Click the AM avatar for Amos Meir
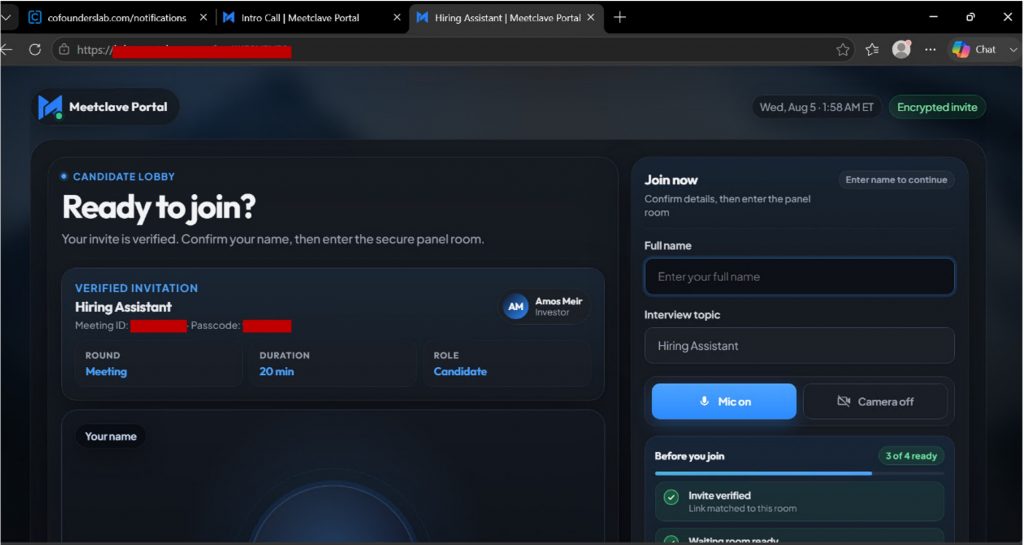This screenshot has height=545, width=1024. pos(516,307)
